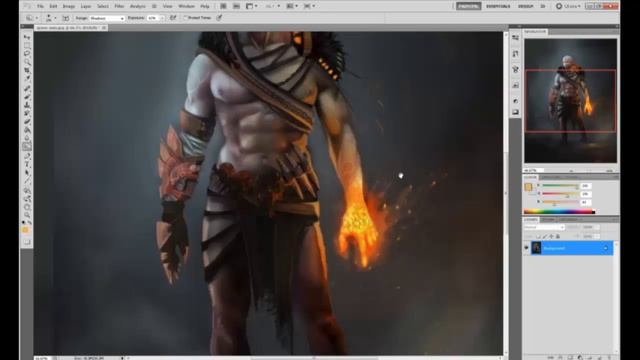Click the Navigator preview thumbnail

click(x=571, y=101)
